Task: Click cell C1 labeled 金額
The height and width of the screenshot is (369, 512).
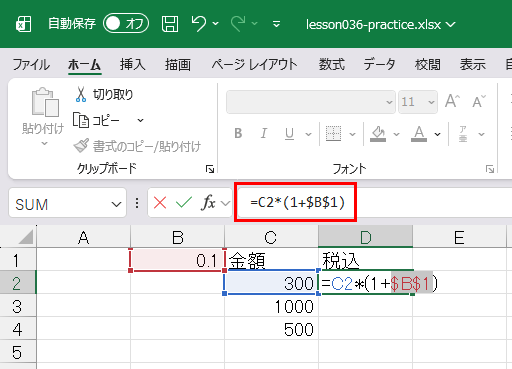Action: tap(271, 260)
